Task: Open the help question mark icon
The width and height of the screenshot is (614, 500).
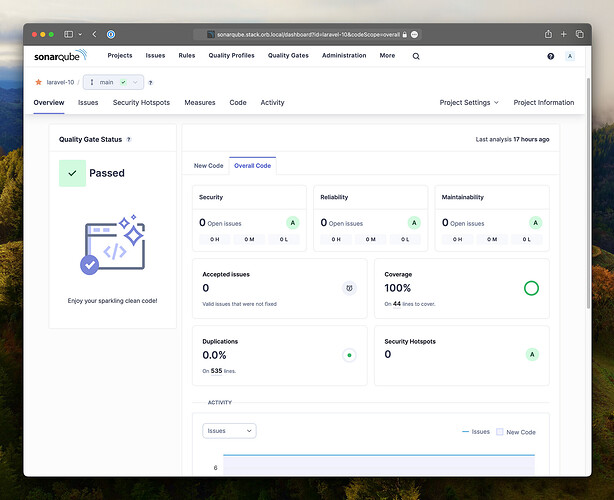Action: pos(550,57)
